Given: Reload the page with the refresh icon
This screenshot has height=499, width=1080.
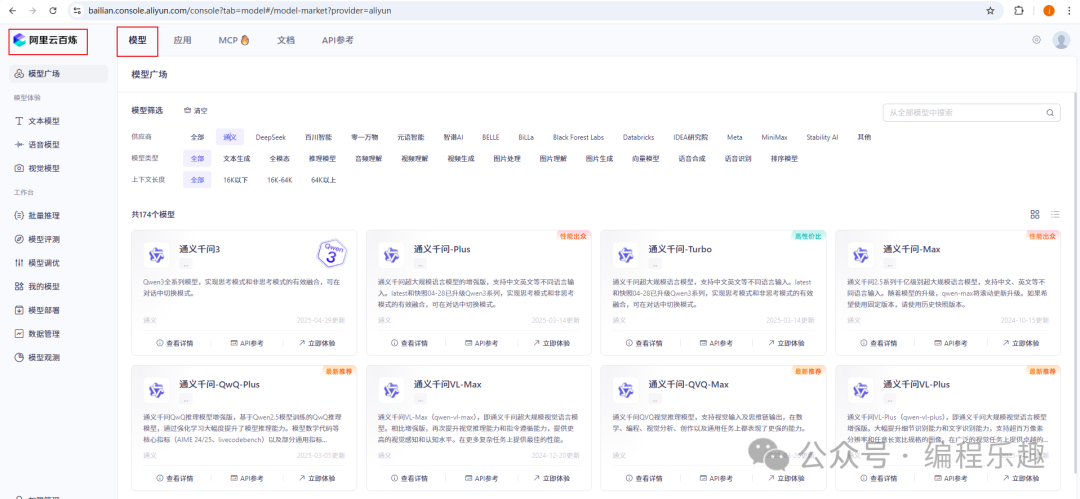Looking at the screenshot, I should [x=53, y=10].
